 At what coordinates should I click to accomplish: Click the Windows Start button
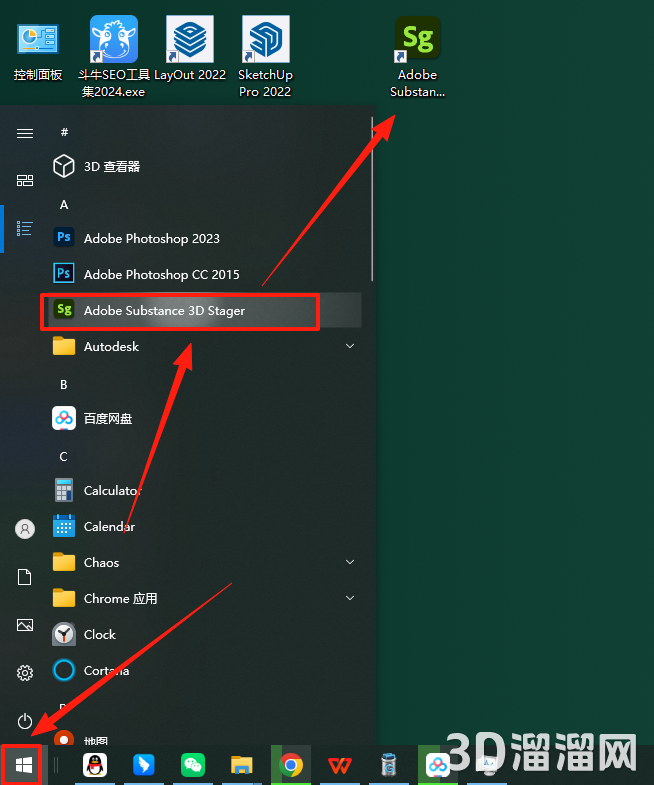[x=24, y=765]
